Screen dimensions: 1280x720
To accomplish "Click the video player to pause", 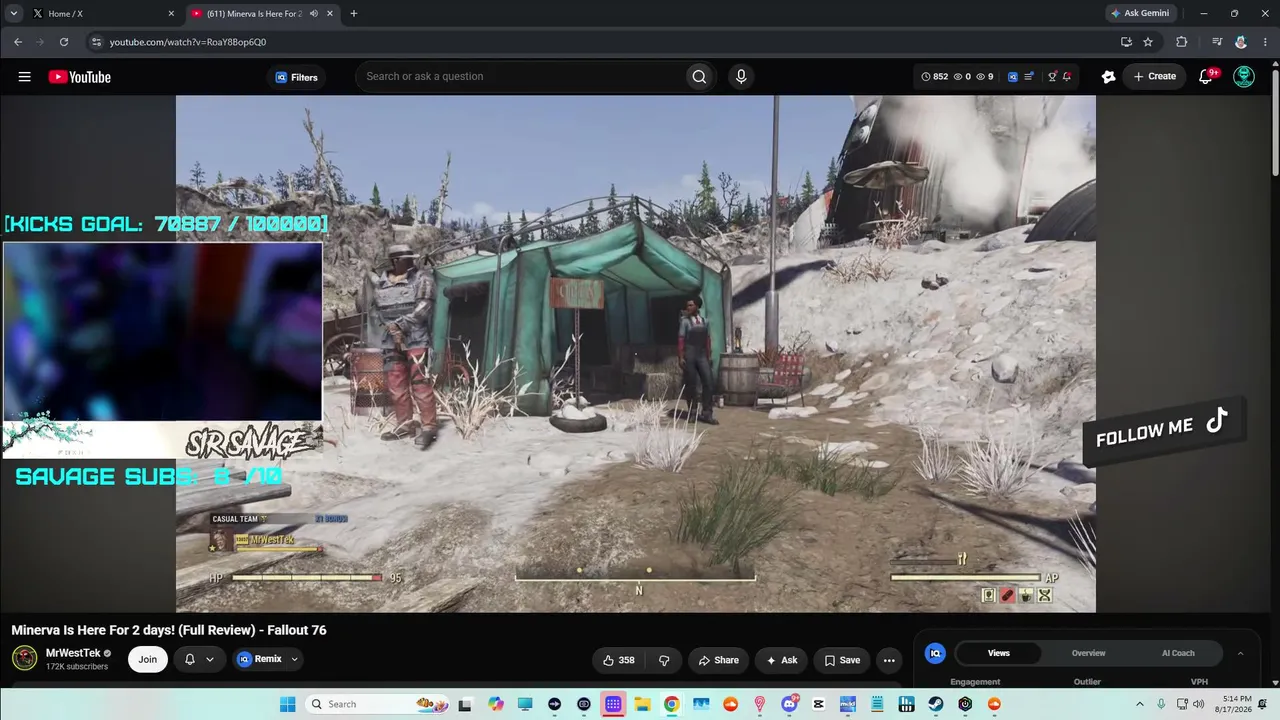I will 636,354.
